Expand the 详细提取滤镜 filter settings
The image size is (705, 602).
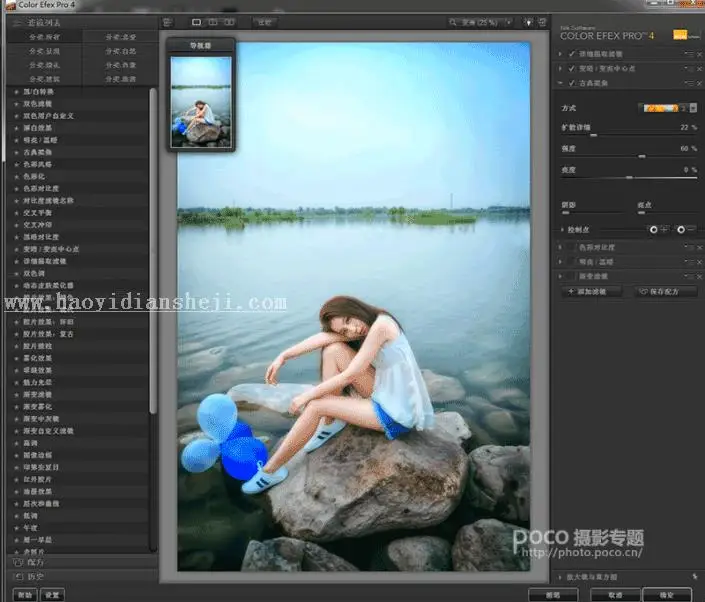click(x=560, y=54)
